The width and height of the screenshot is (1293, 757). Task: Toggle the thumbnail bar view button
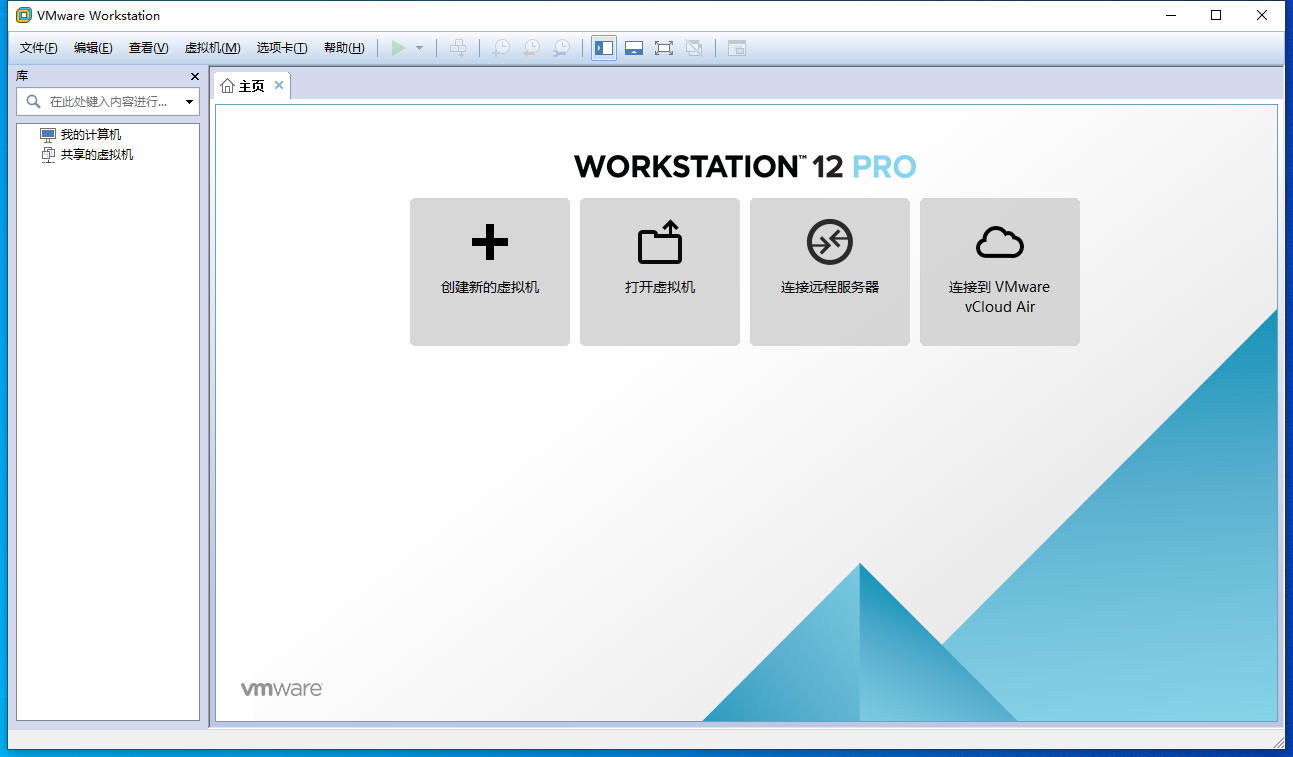(x=633, y=48)
